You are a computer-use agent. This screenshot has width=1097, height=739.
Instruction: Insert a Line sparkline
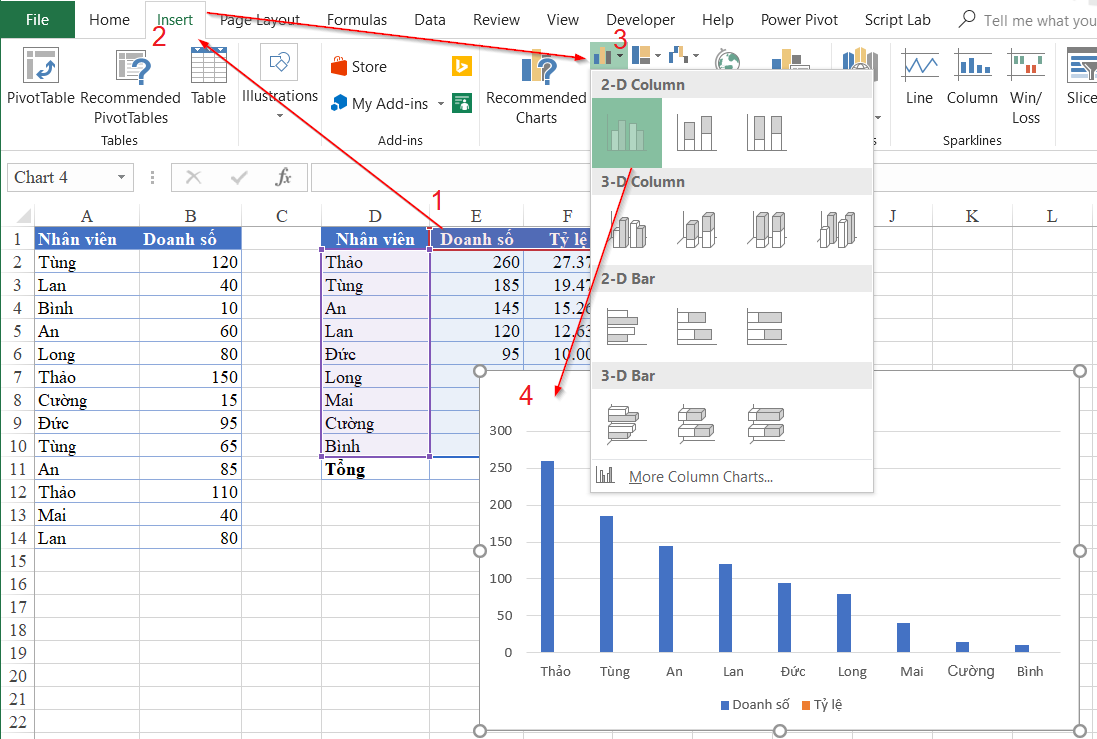(x=918, y=78)
